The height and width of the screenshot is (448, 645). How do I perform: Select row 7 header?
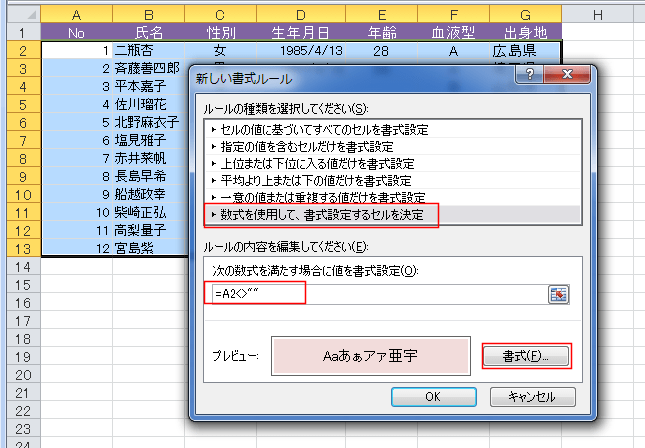tap(24, 141)
